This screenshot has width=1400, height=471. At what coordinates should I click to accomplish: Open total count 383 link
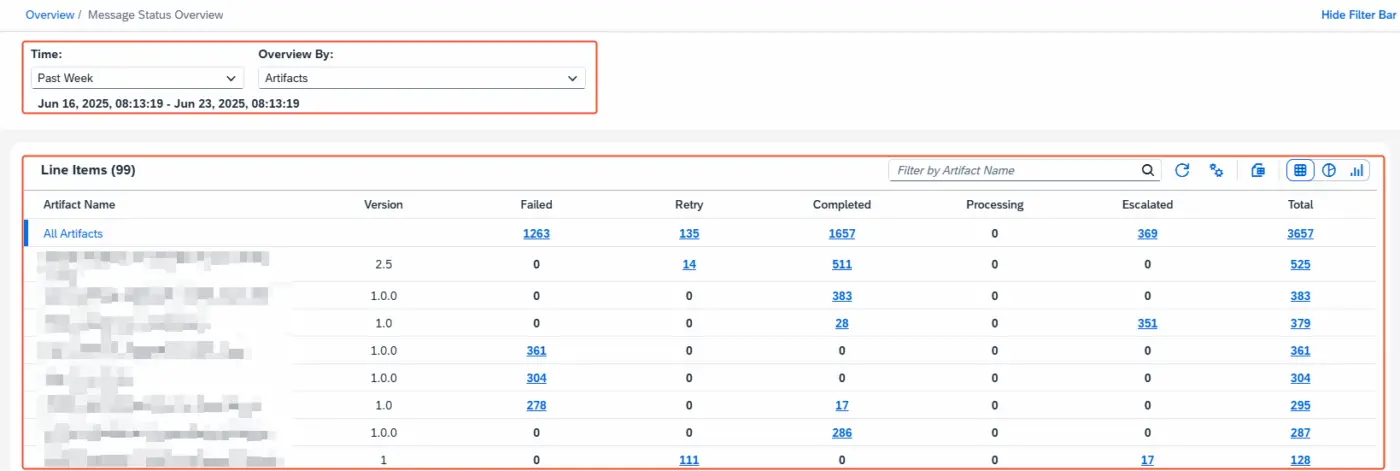[1300, 296]
